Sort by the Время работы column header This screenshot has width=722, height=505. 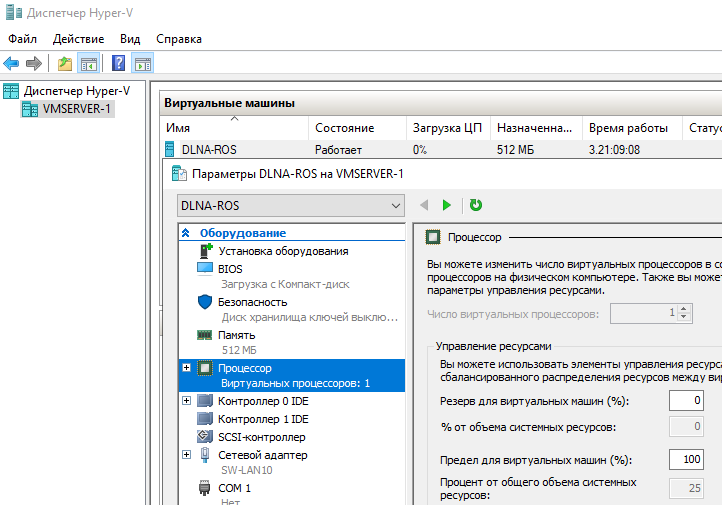(x=632, y=128)
